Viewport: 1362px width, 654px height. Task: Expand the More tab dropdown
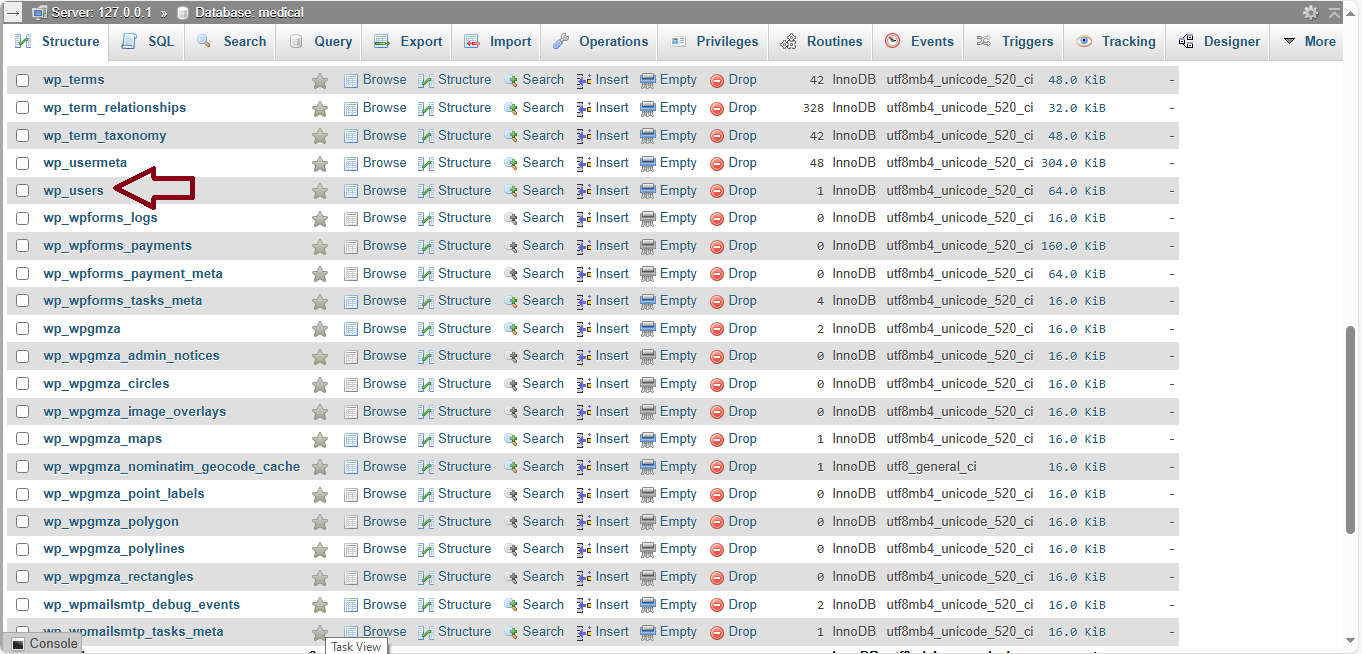[1308, 42]
